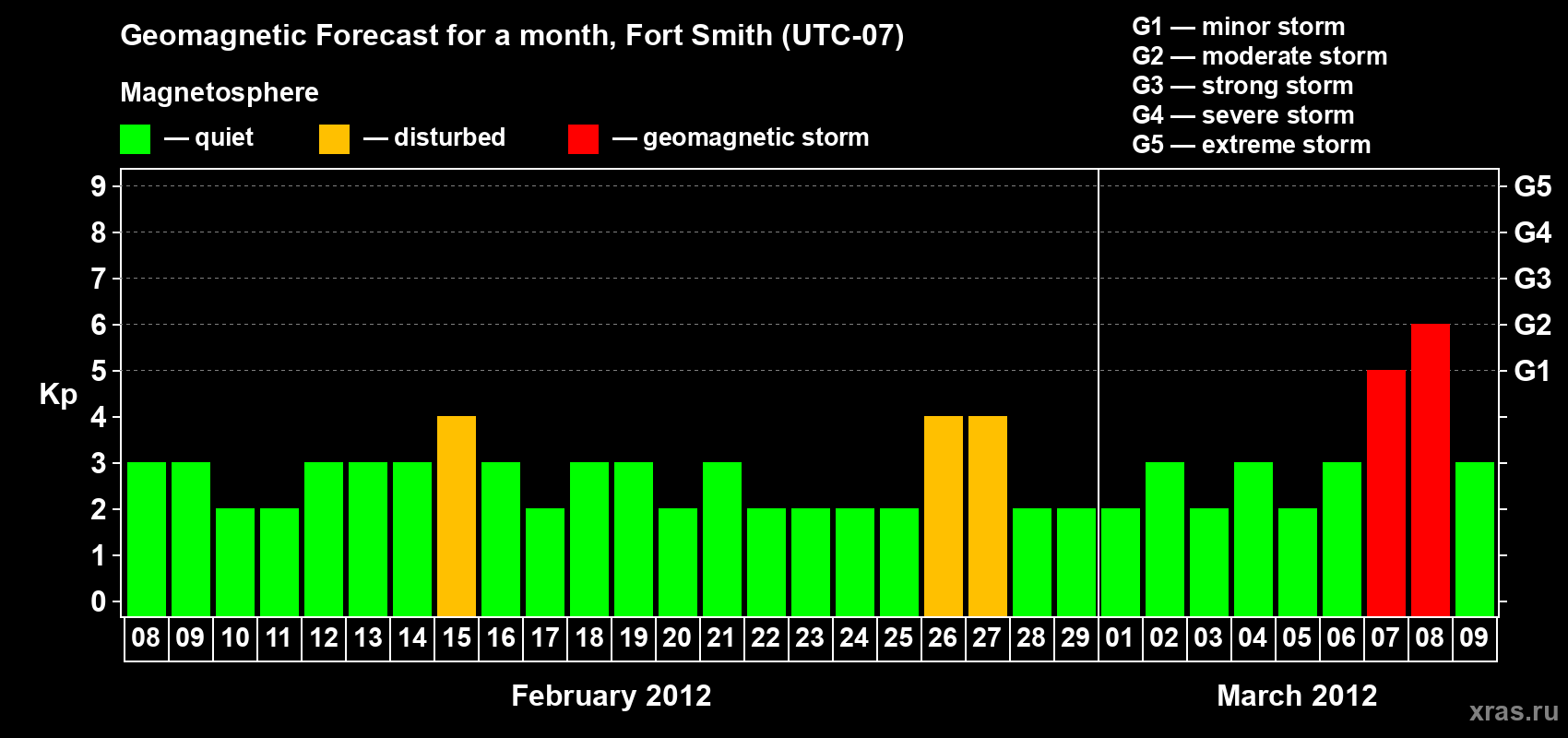Click the 'G5 — extreme storm' legend text

pos(1252,145)
